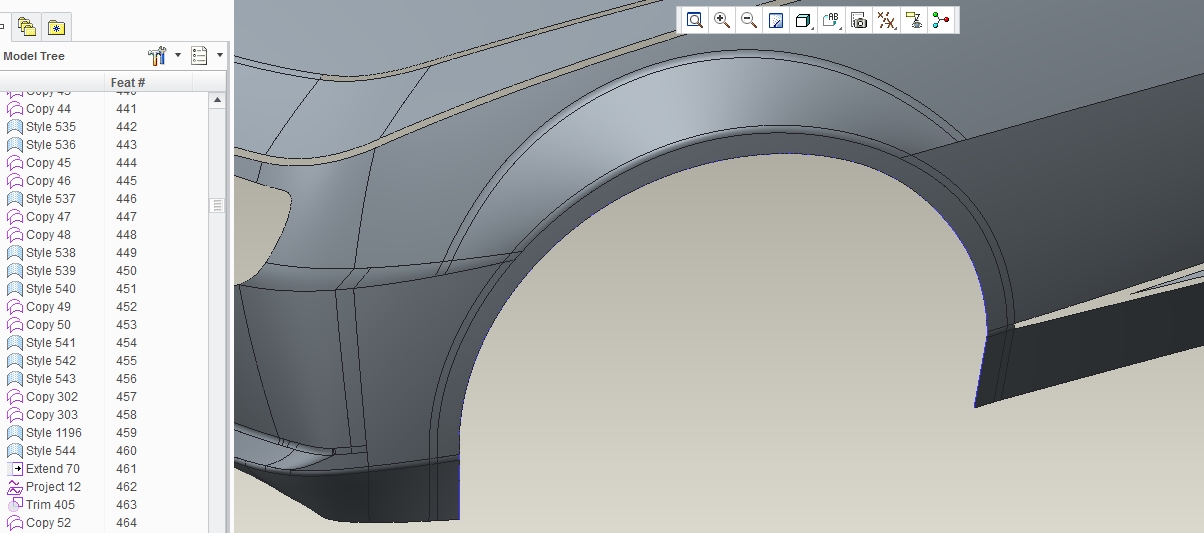
Task: Toggle the Spin Center icon
Action: pyautogui.click(x=940, y=20)
